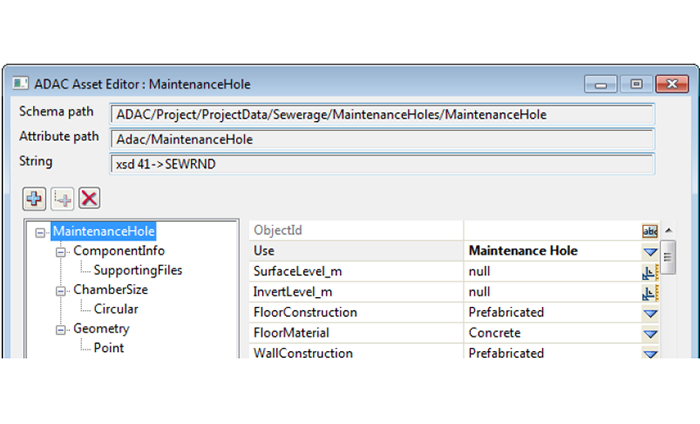Click the ObjectId value cell

[553, 231]
